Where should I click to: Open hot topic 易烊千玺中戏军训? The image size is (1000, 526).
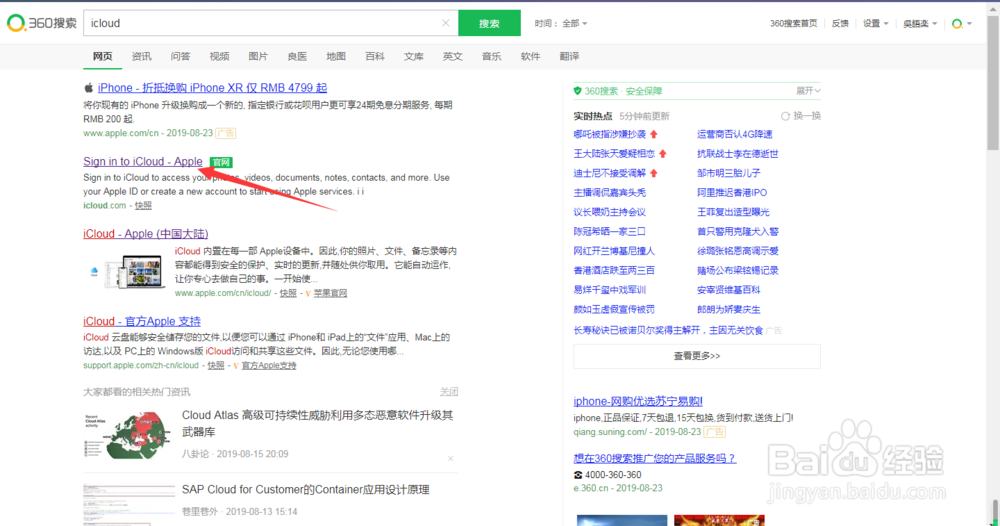(x=609, y=289)
